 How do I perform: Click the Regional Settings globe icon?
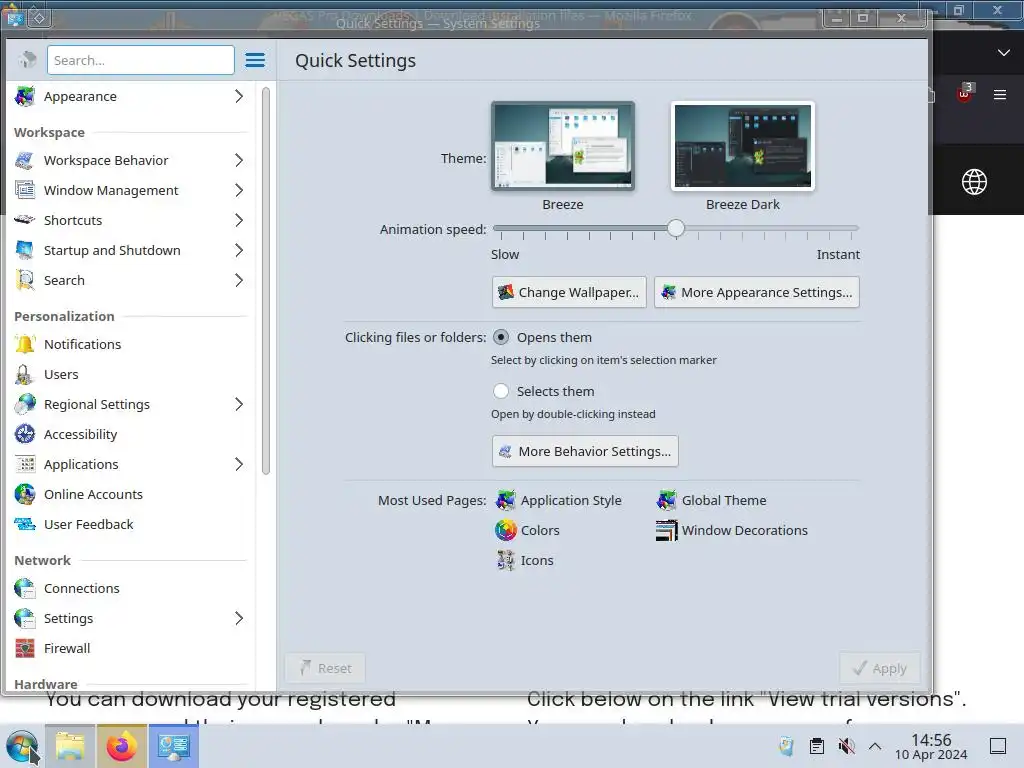pos(25,404)
